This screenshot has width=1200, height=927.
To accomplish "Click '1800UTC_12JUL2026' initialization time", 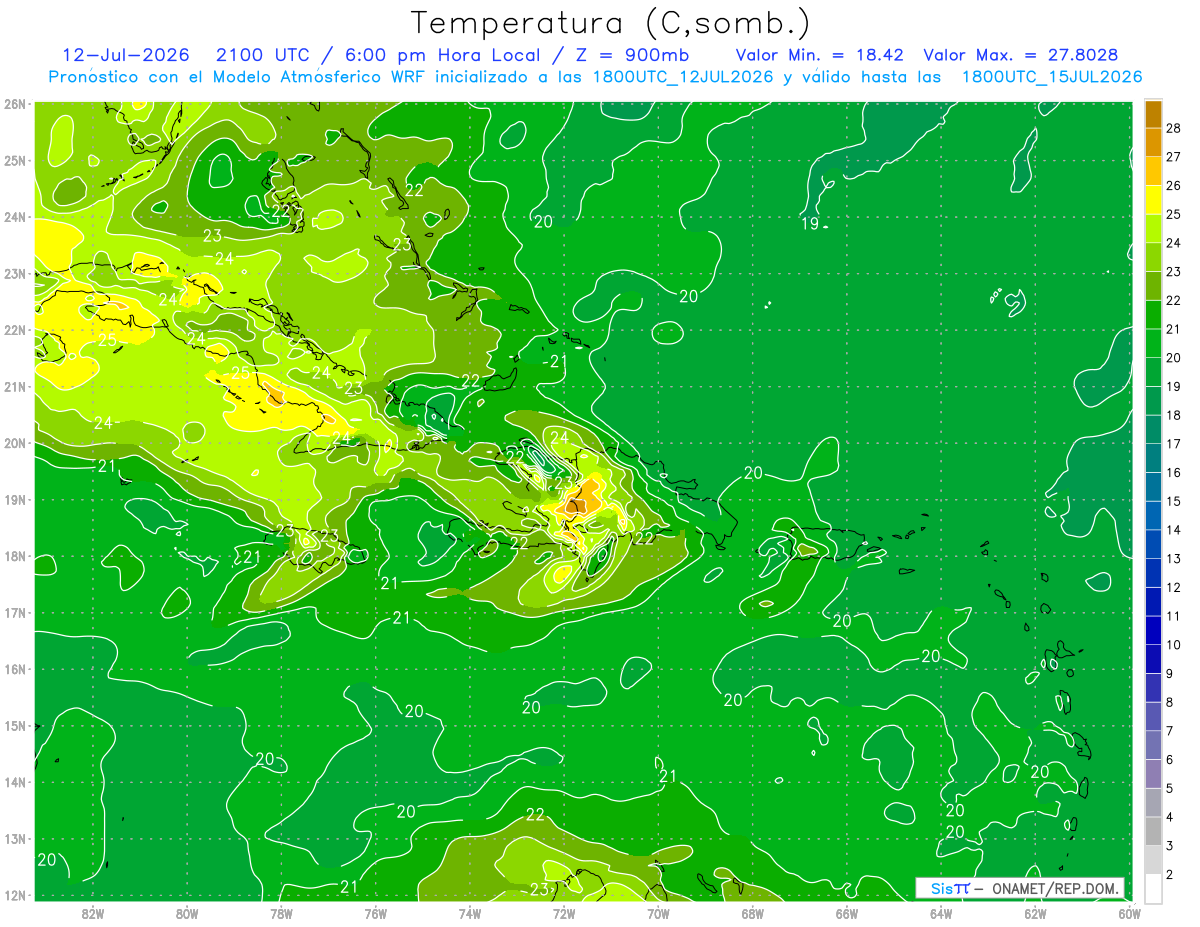I will pyautogui.click(x=683, y=77).
